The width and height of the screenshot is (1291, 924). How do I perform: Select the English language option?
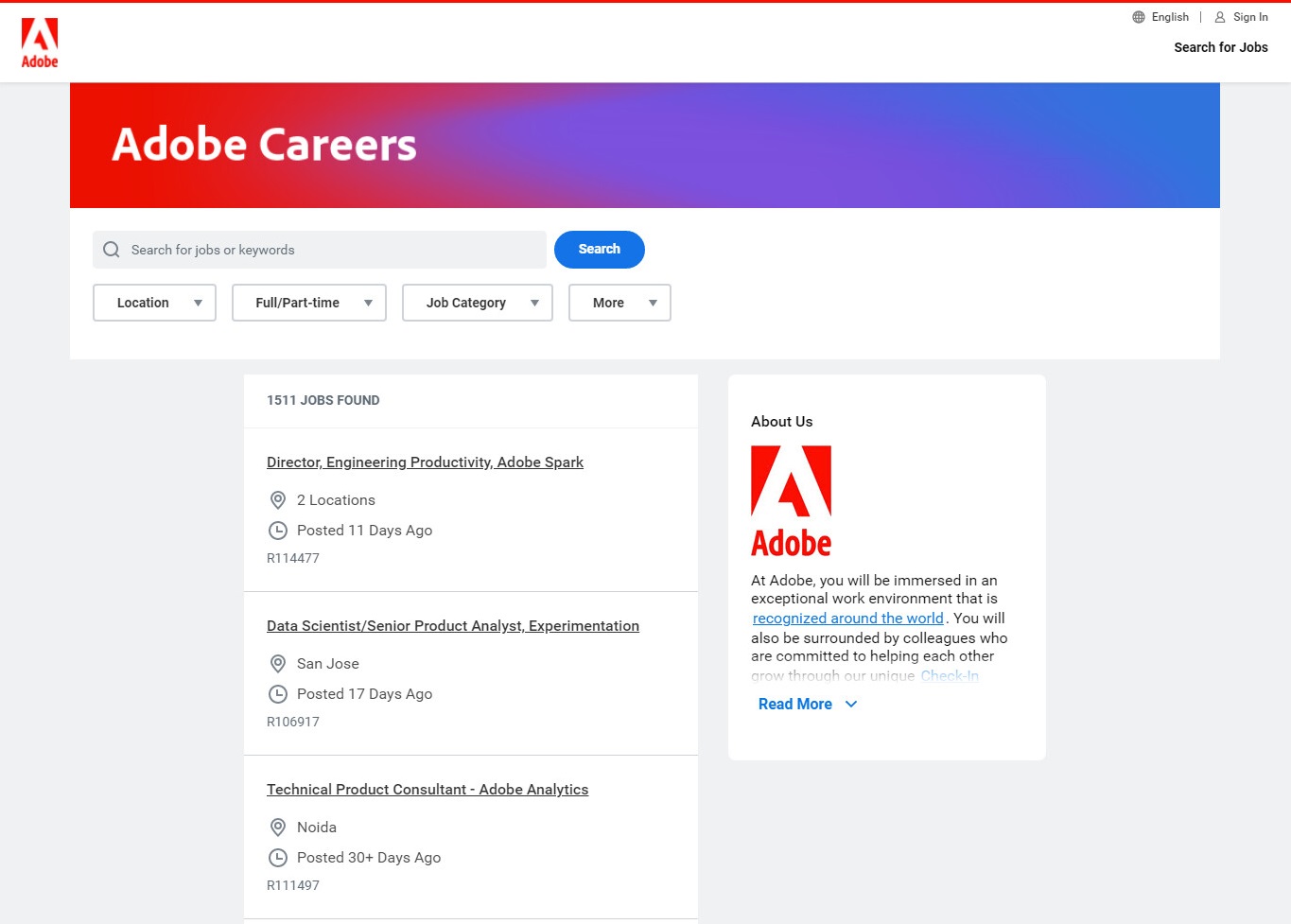(1170, 17)
